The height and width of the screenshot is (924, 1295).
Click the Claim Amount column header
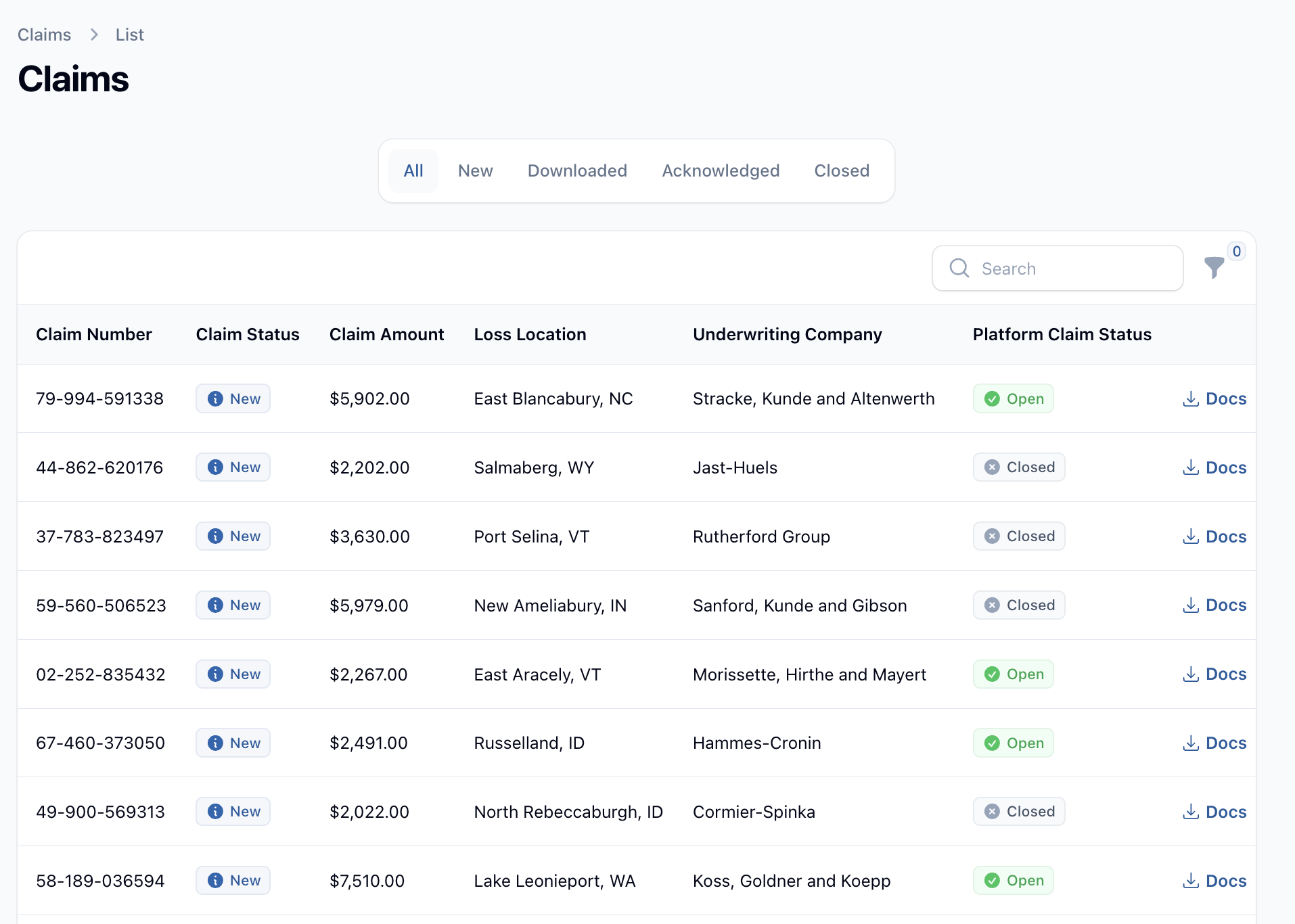tap(386, 335)
